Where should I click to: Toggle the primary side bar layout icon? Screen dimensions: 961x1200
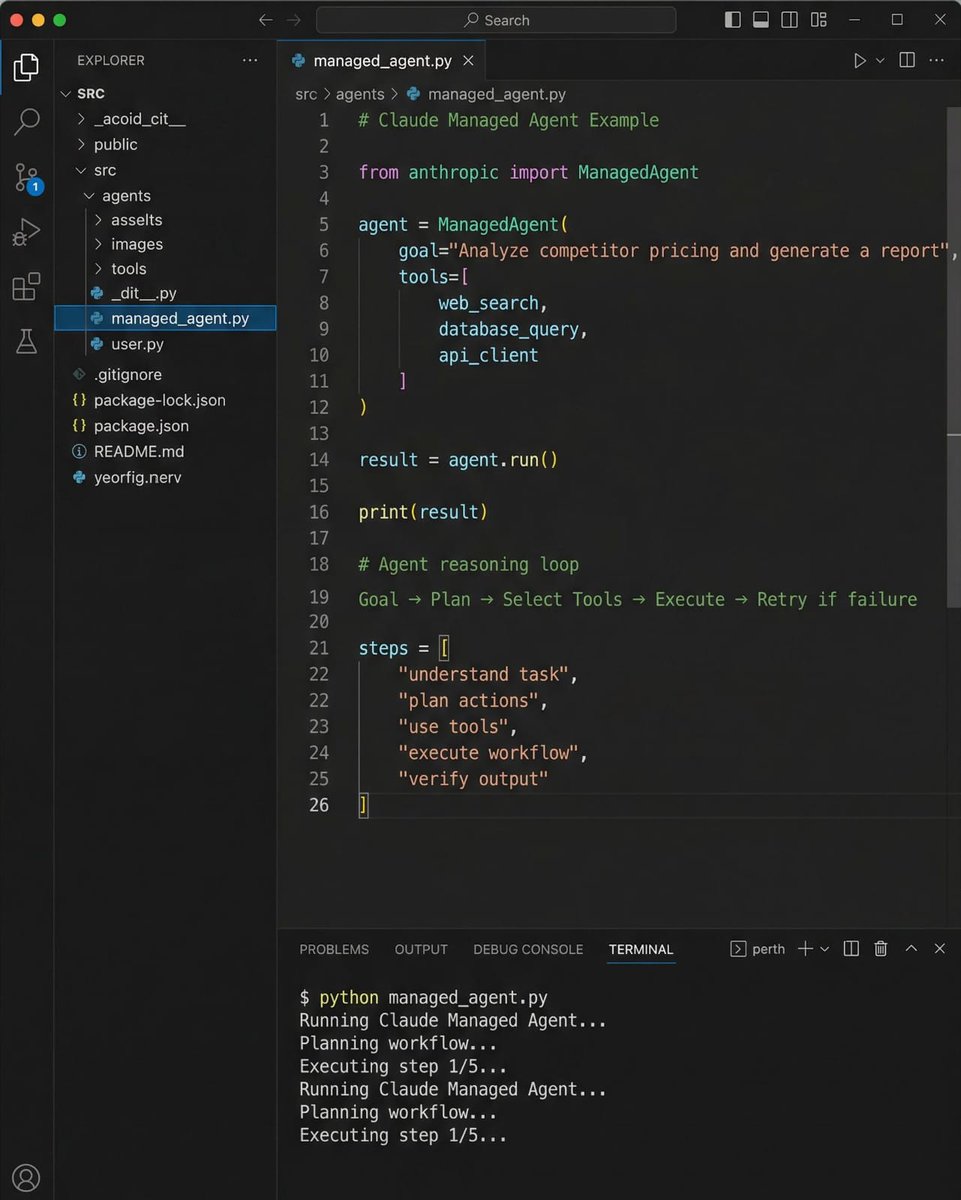[733, 20]
